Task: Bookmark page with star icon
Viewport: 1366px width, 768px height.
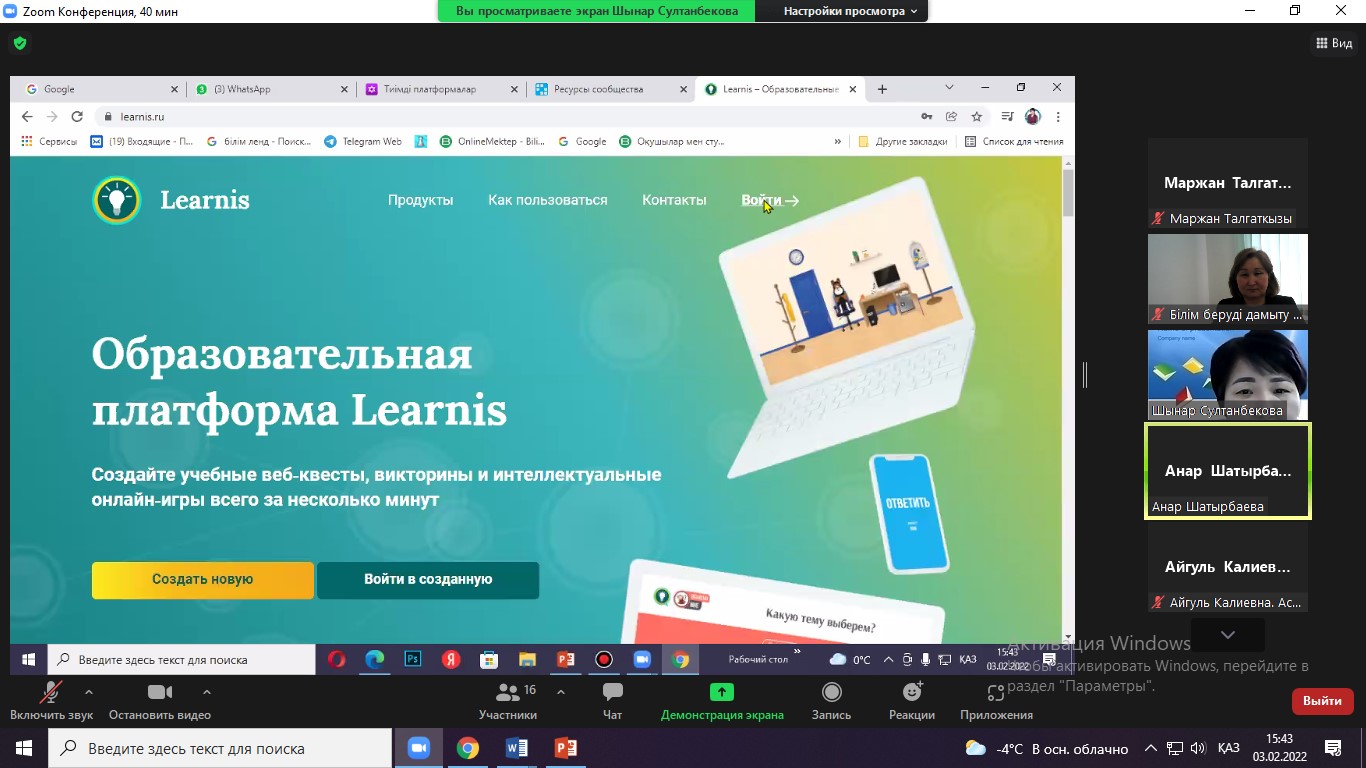Action: pos(977,117)
